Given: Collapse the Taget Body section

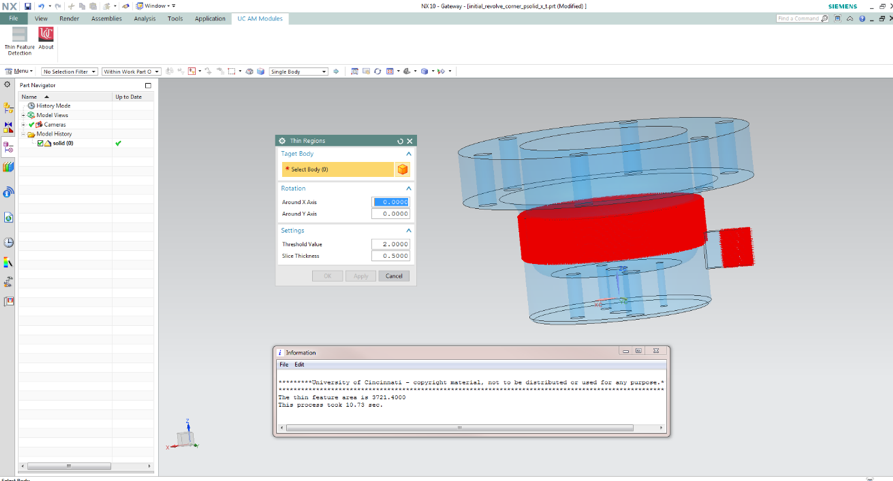Looking at the screenshot, I should (408, 154).
